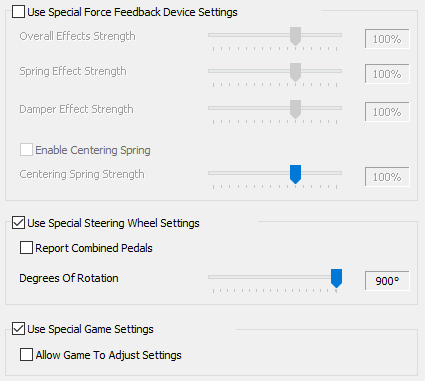Click the Spring Effect Strength slider thumb
This screenshot has width=425, height=381.
pos(295,72)
